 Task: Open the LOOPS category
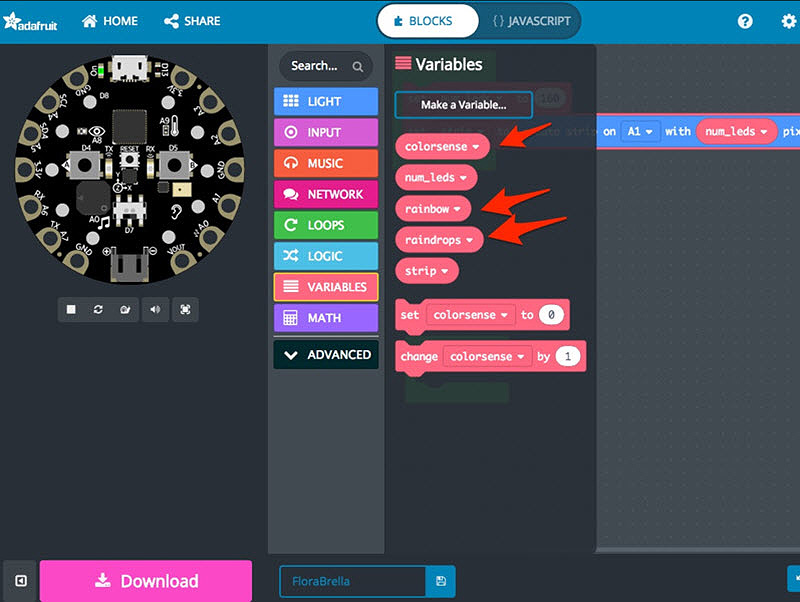(x=325, y=225)
